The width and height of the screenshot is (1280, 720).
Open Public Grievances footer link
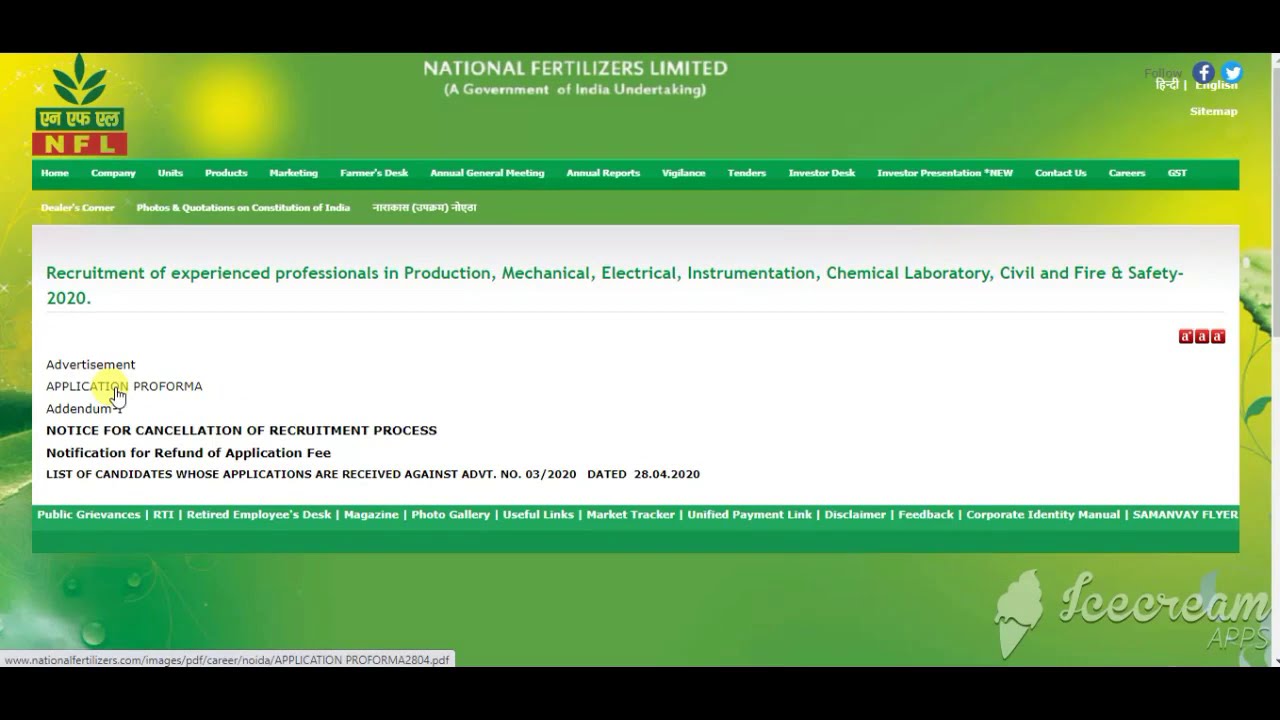[89, 515]
